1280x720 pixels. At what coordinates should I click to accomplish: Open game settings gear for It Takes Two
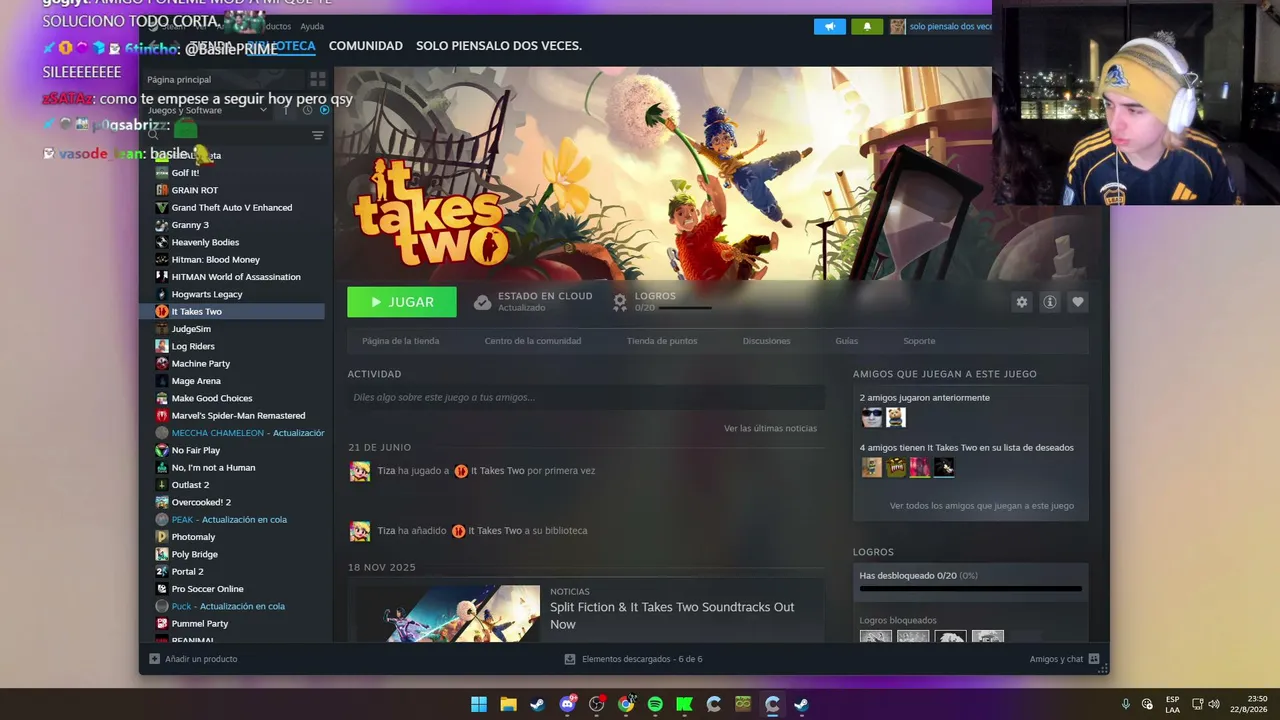click(1021, 302)
